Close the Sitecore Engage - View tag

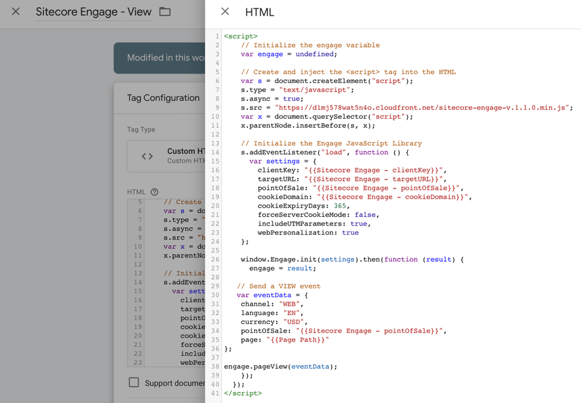pyautogui.click(x=16, y=12)
